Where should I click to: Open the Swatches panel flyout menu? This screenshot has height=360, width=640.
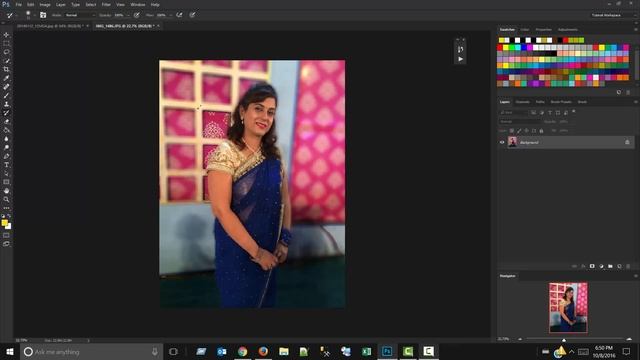tap(636, 29)
